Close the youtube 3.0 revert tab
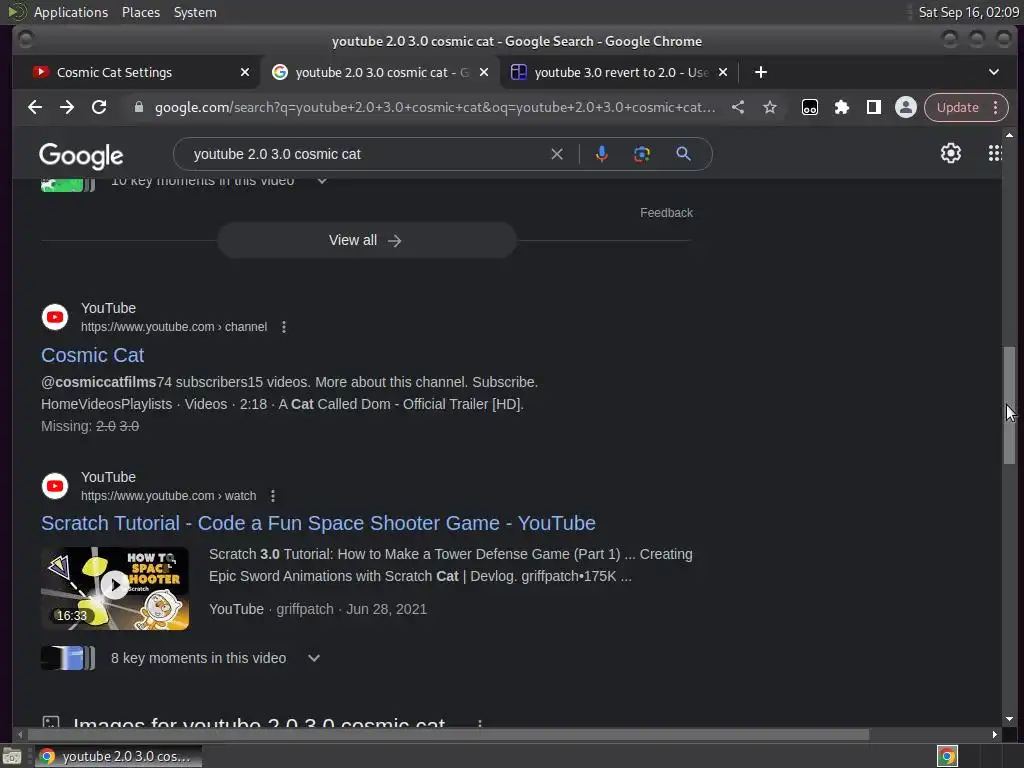Screen dimensions: 1024x768 coord(723,72)
